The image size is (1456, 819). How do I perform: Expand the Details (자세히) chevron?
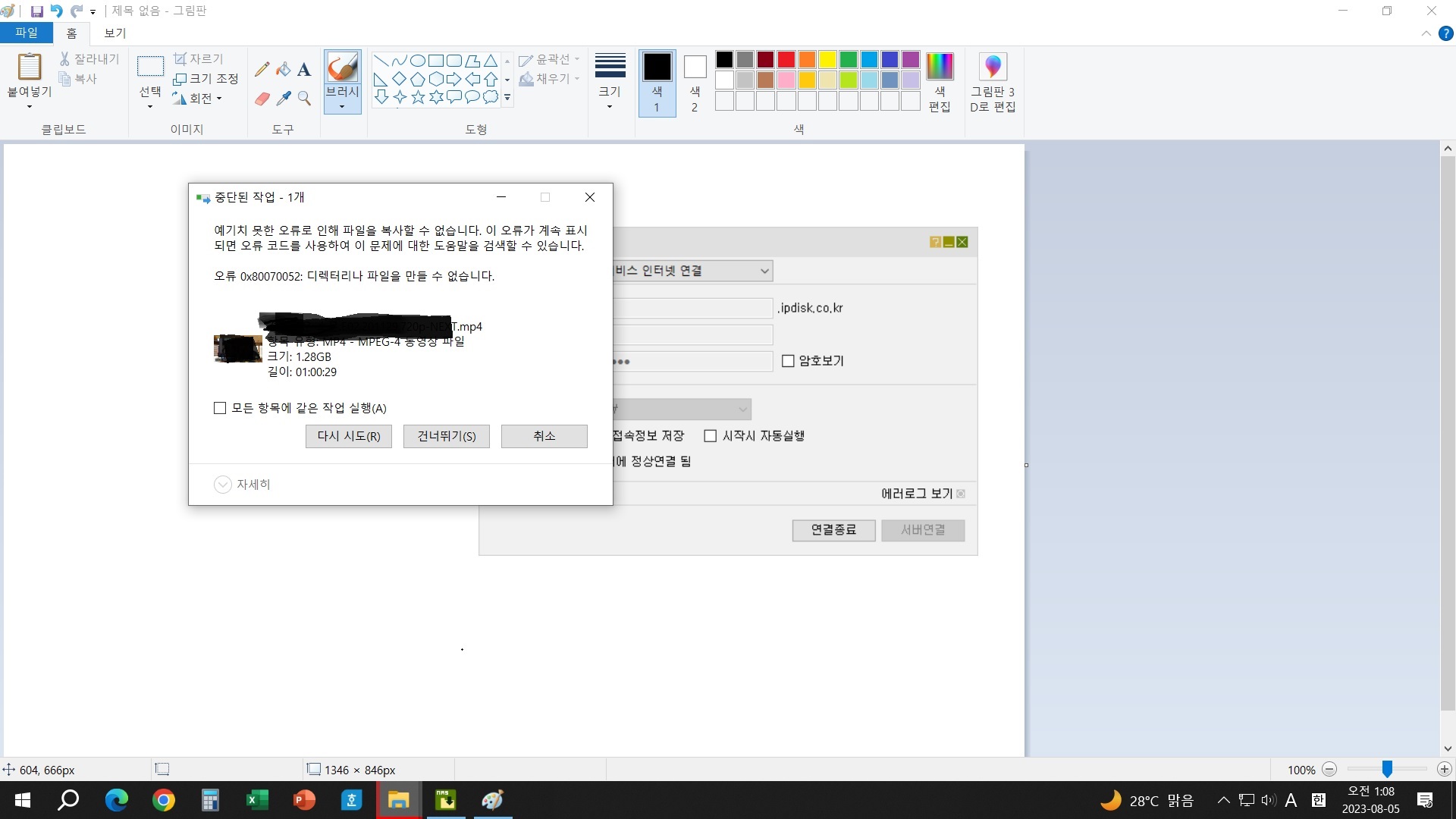click(222, 484)
